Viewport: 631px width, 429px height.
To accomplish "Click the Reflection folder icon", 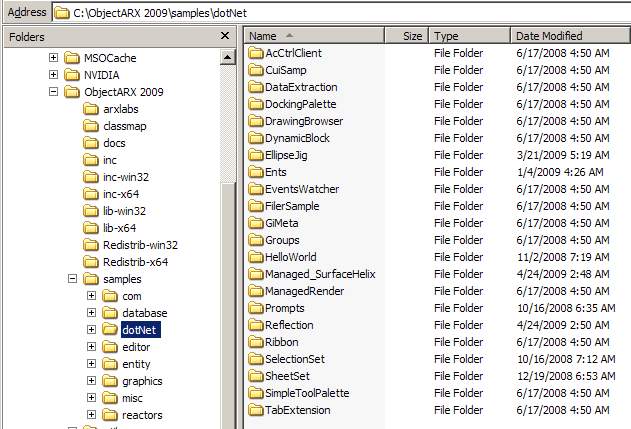I will (256, 325).
